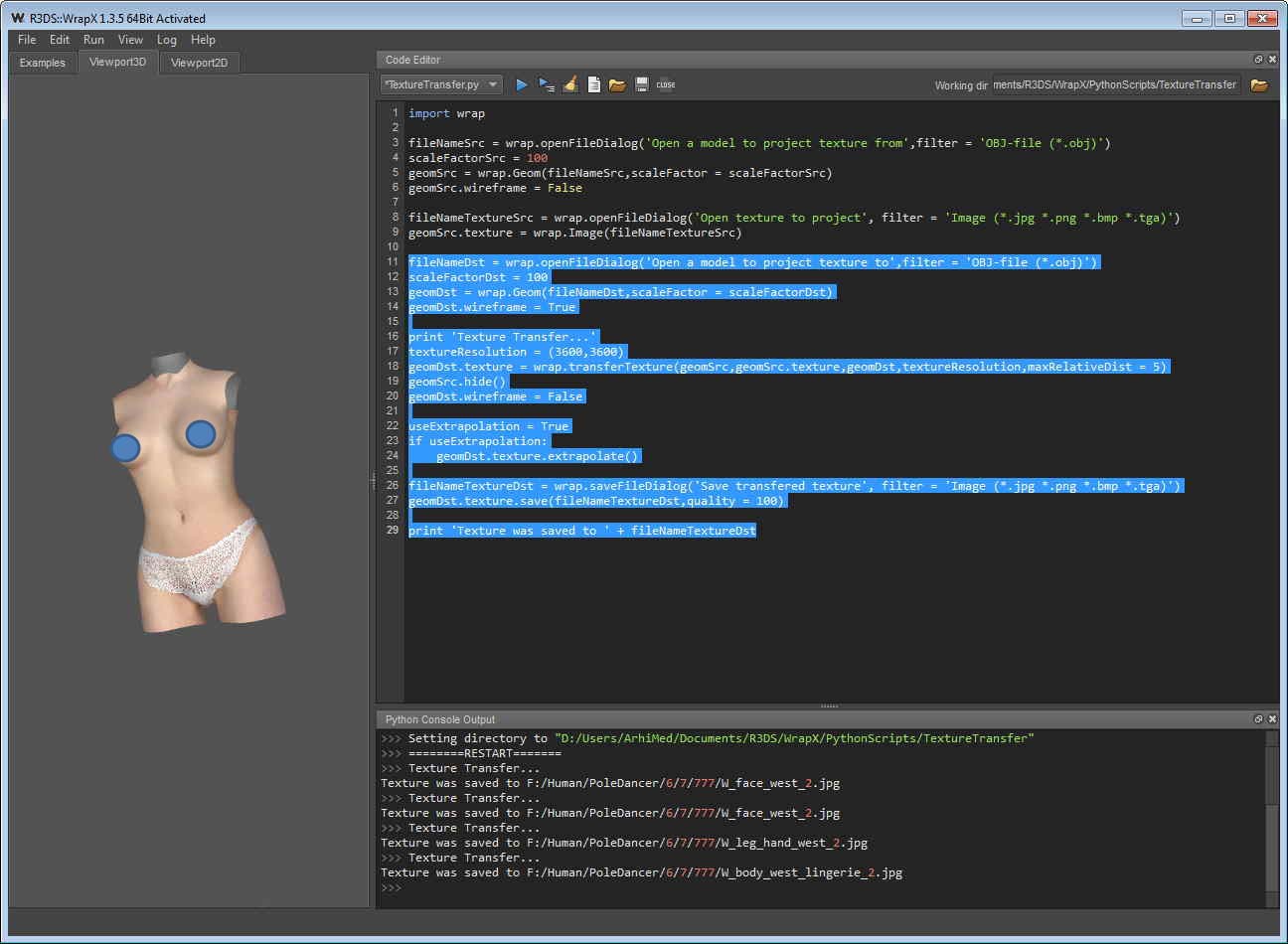Undock the Code Editor panel
The width and height of the screenshot is (1288, 944).
point(1258,60)
